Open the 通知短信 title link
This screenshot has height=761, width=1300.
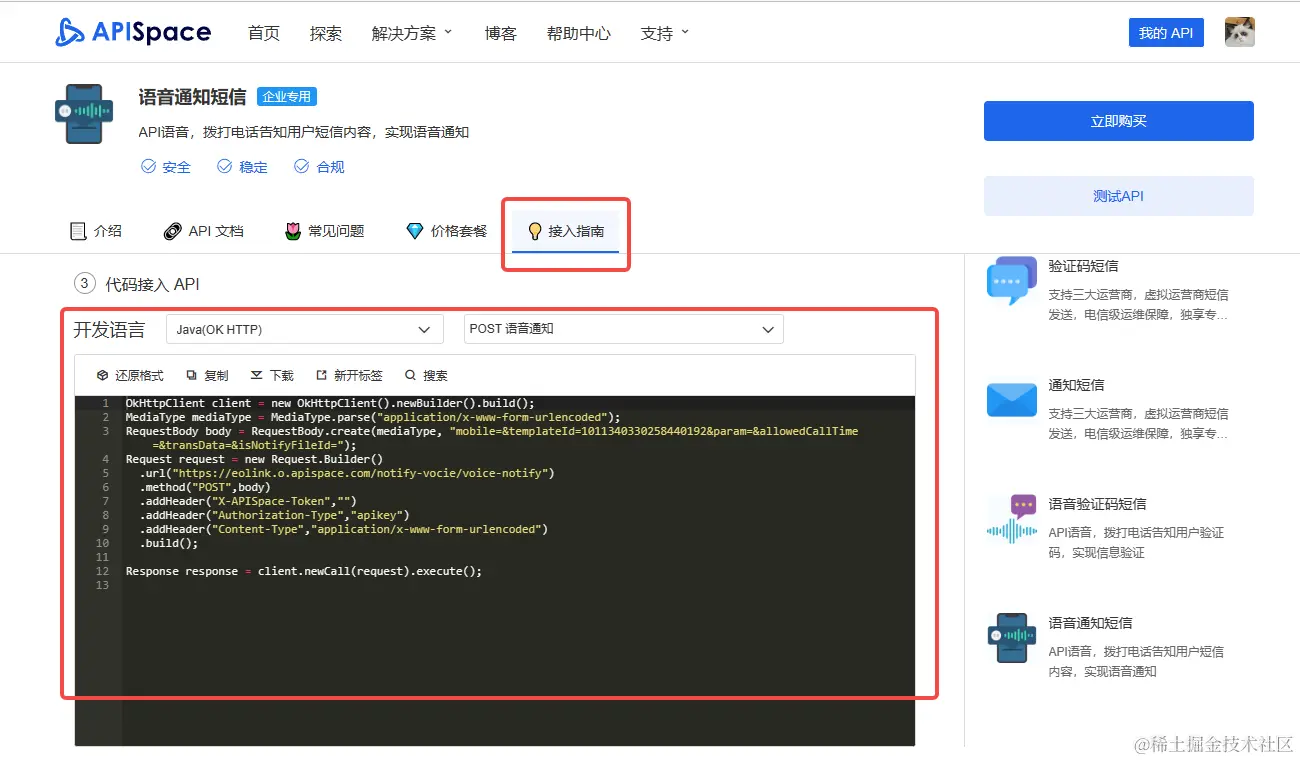(x=1076, y=385)
